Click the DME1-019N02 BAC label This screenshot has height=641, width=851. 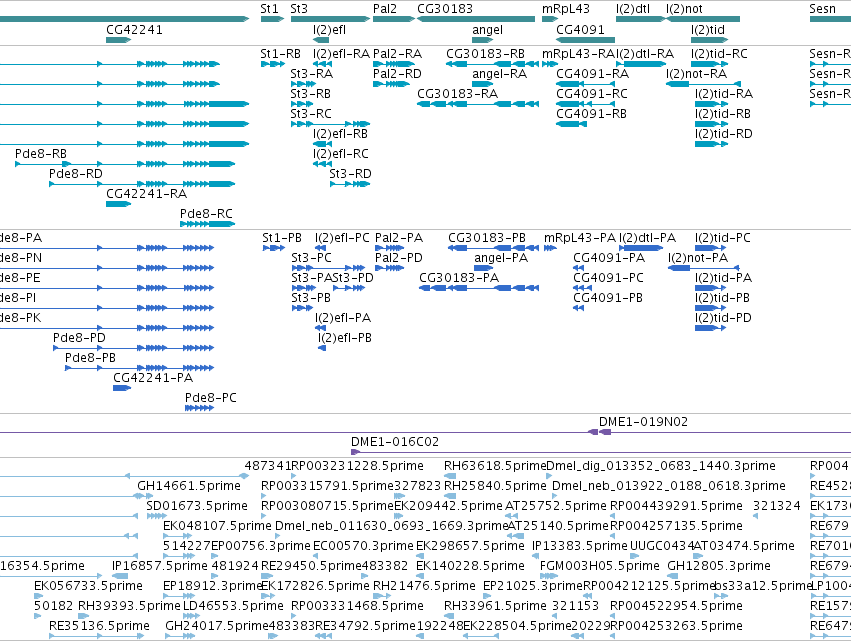pos(643,422)
